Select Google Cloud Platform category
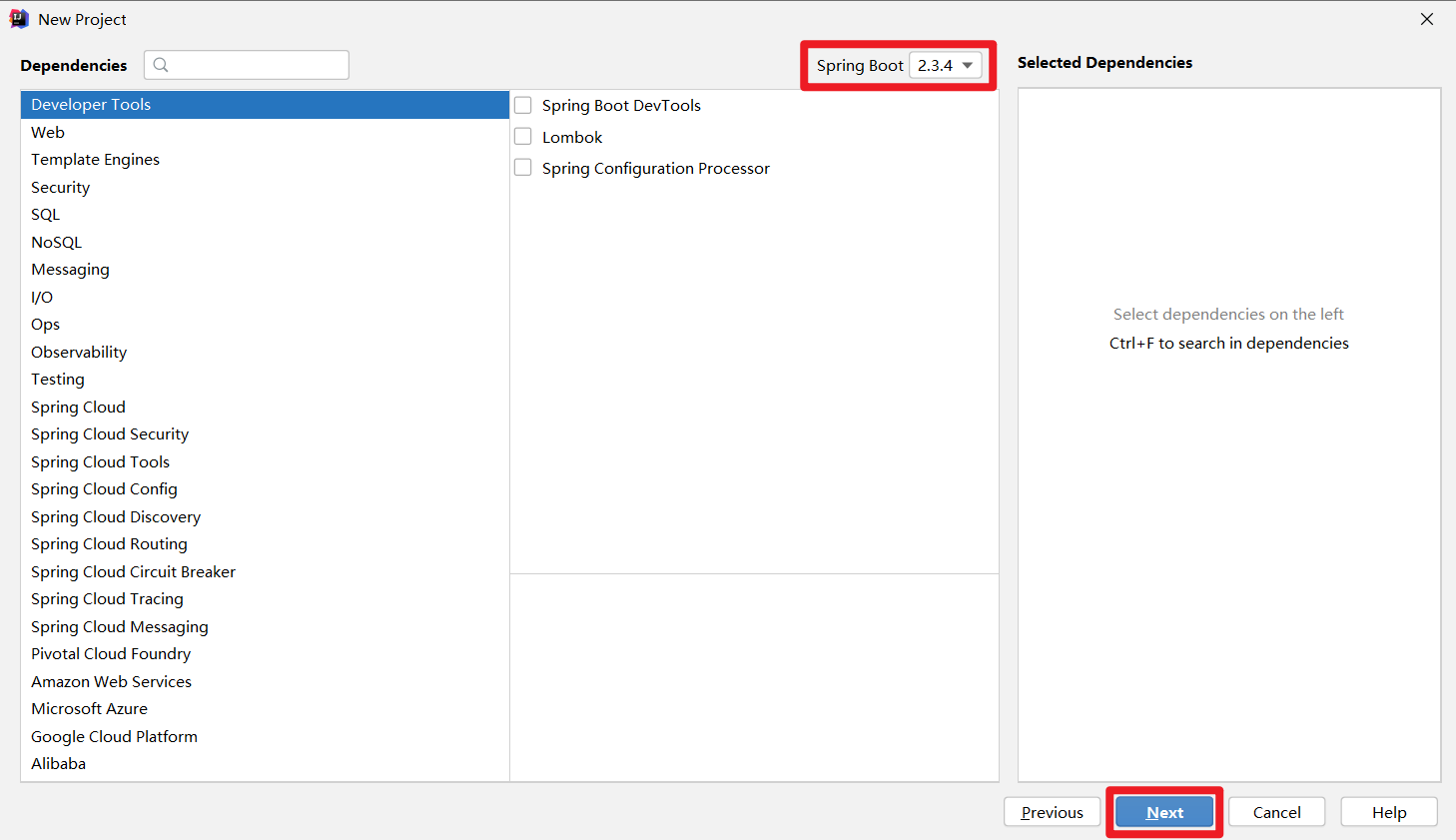This screenshot has height=840, width=1456. [x=265, y=736]
